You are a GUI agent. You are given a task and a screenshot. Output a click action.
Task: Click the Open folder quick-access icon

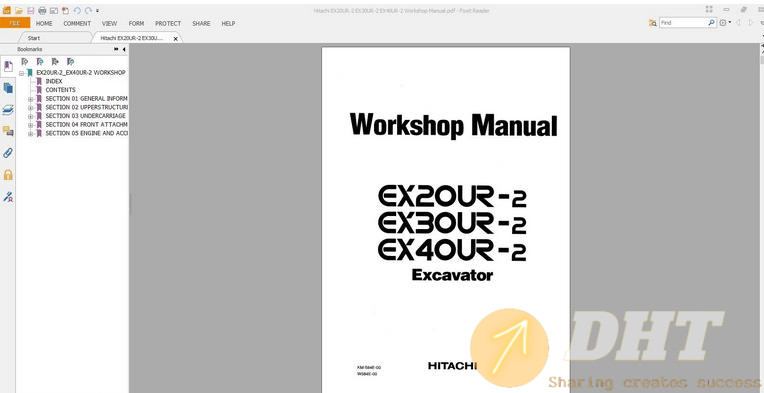[x=19, y=10]
